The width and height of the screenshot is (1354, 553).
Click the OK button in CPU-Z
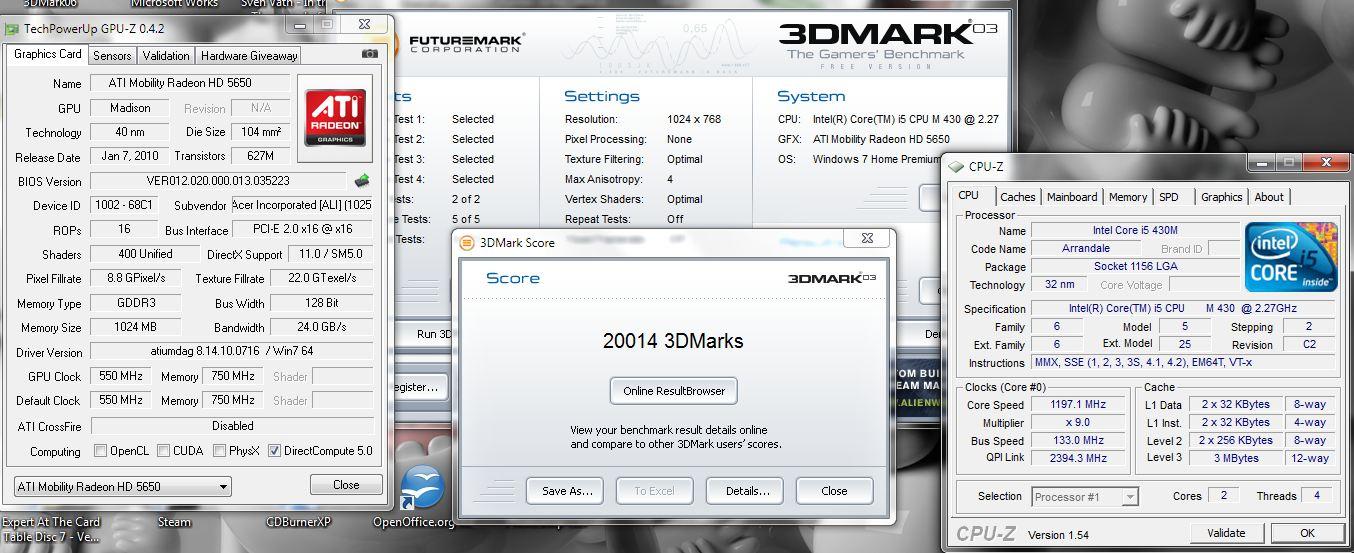tap(1306, 533)
